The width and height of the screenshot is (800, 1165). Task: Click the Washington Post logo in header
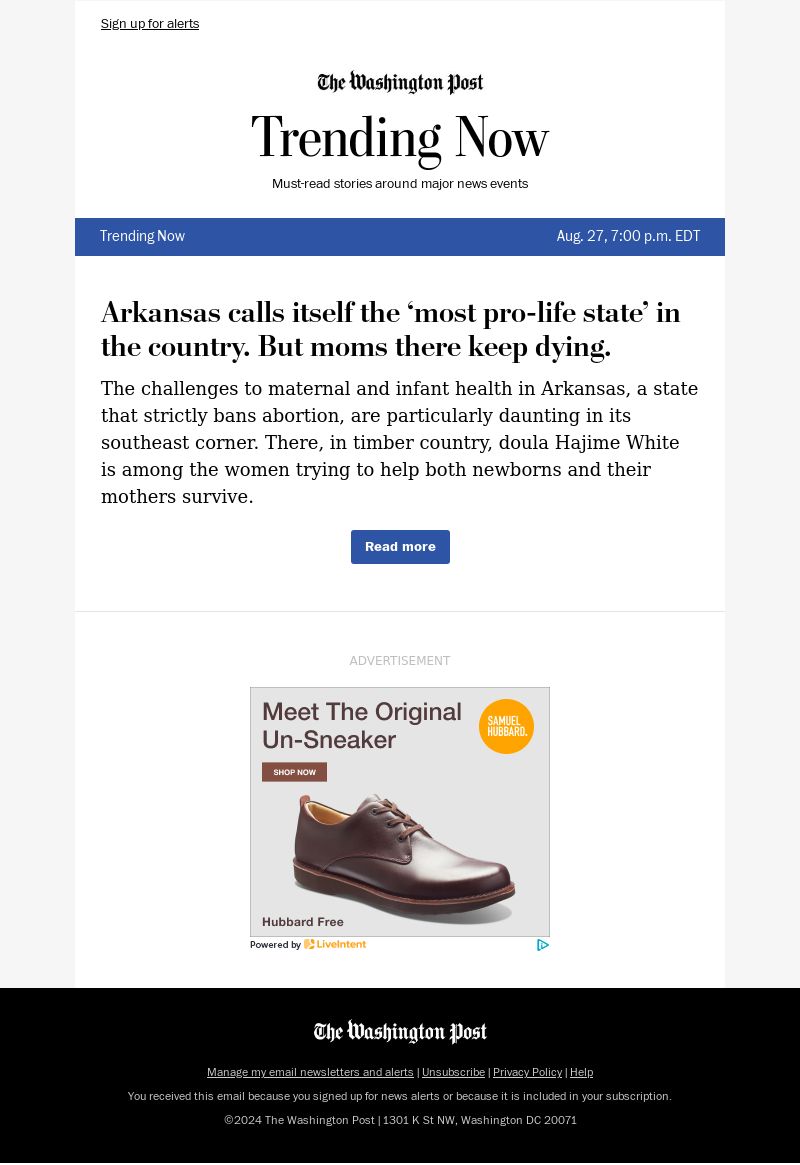point(400,83)
